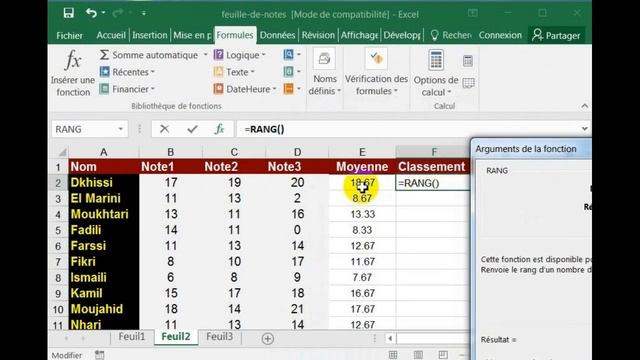The width and height of the screenshot is (640, 360).
Task: Open the Plus de fonctions icon
Action: pos(292,89)
